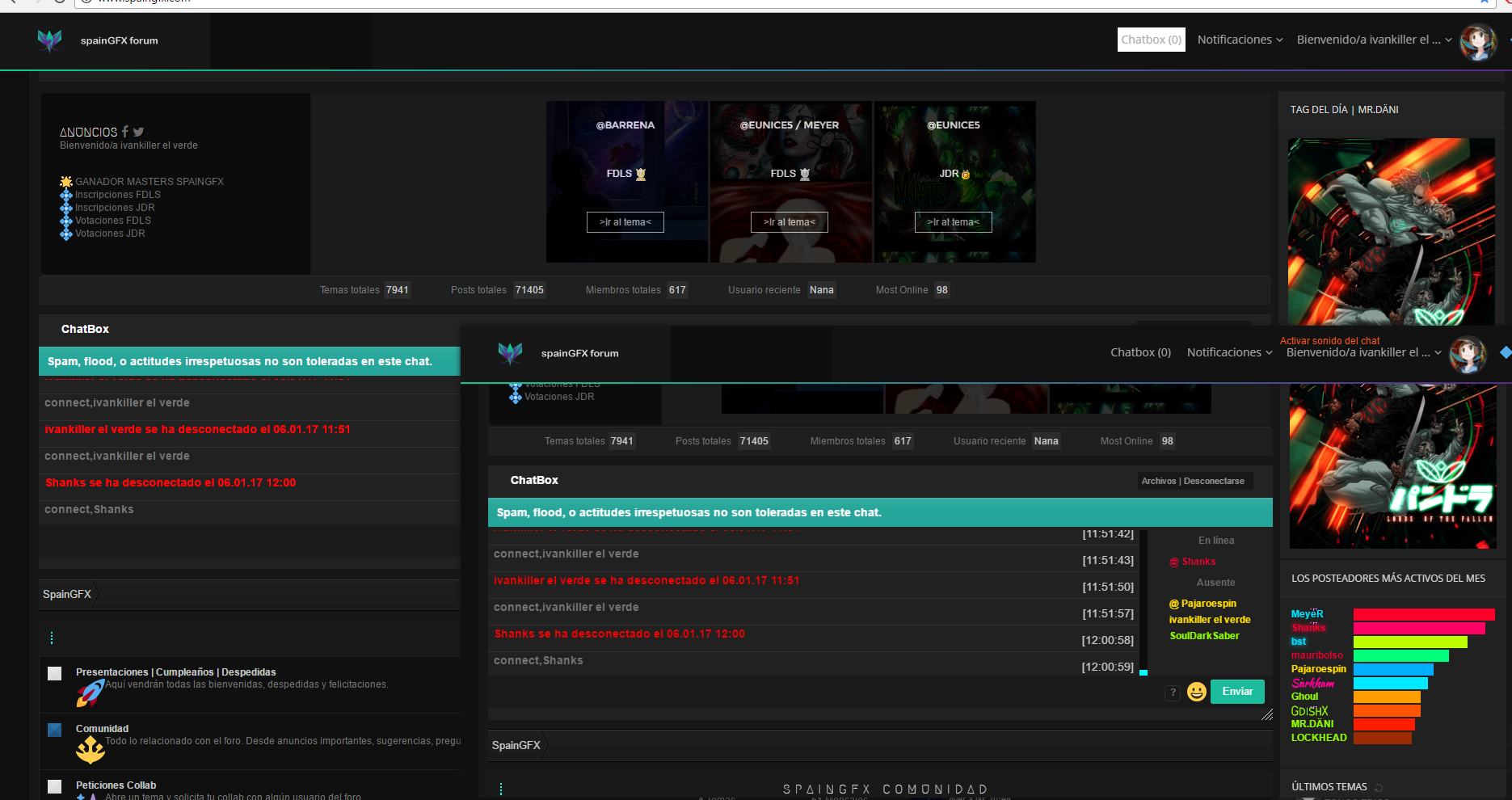1512x800 pixels.
Task: Click the blue diamond icon beside Inscripciones JDR
Action: [66, 208]
